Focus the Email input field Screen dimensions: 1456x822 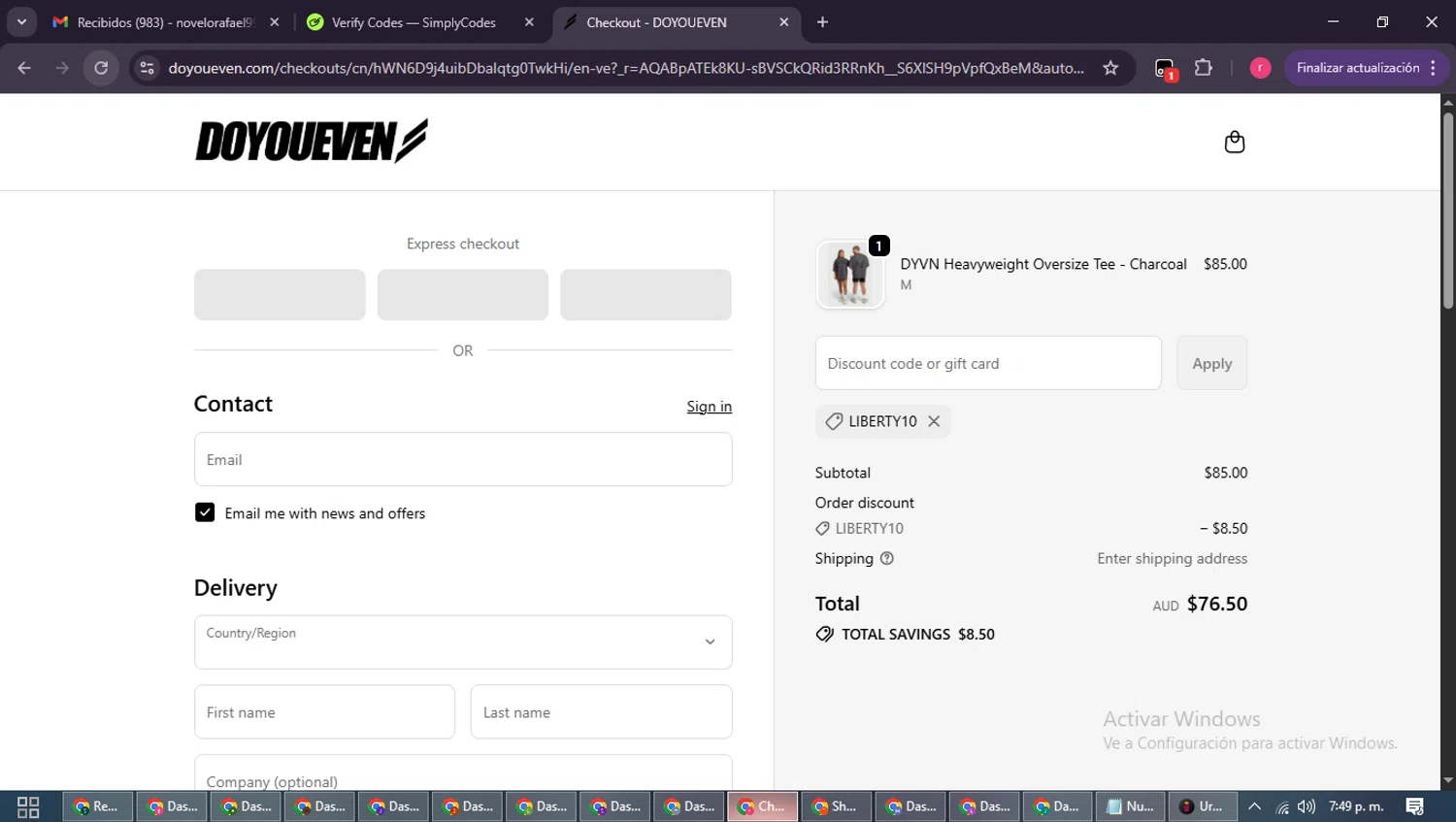click(463, 459)
